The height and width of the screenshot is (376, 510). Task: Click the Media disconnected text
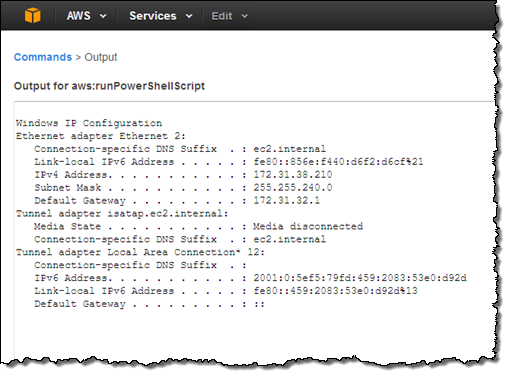click(308, 226)
